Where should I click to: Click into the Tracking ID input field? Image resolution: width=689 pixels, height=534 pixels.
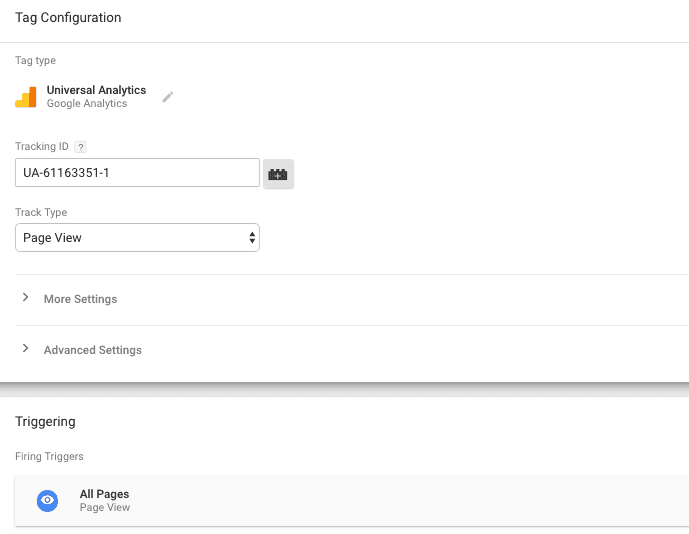click(x=137, y=173)
